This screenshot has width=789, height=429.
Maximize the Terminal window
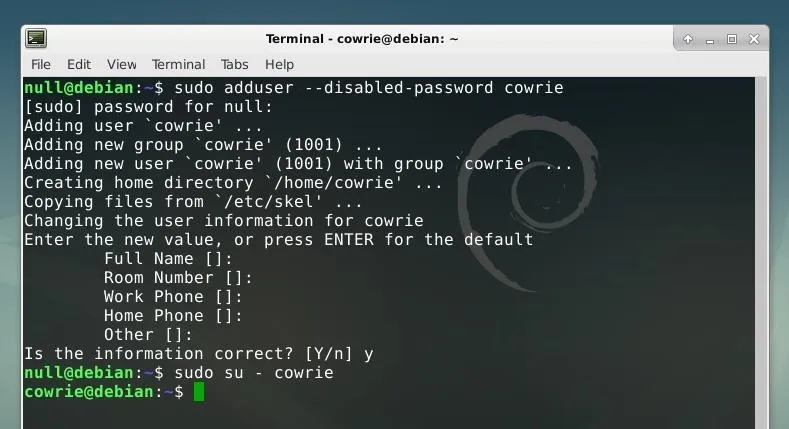pos(732,39)
